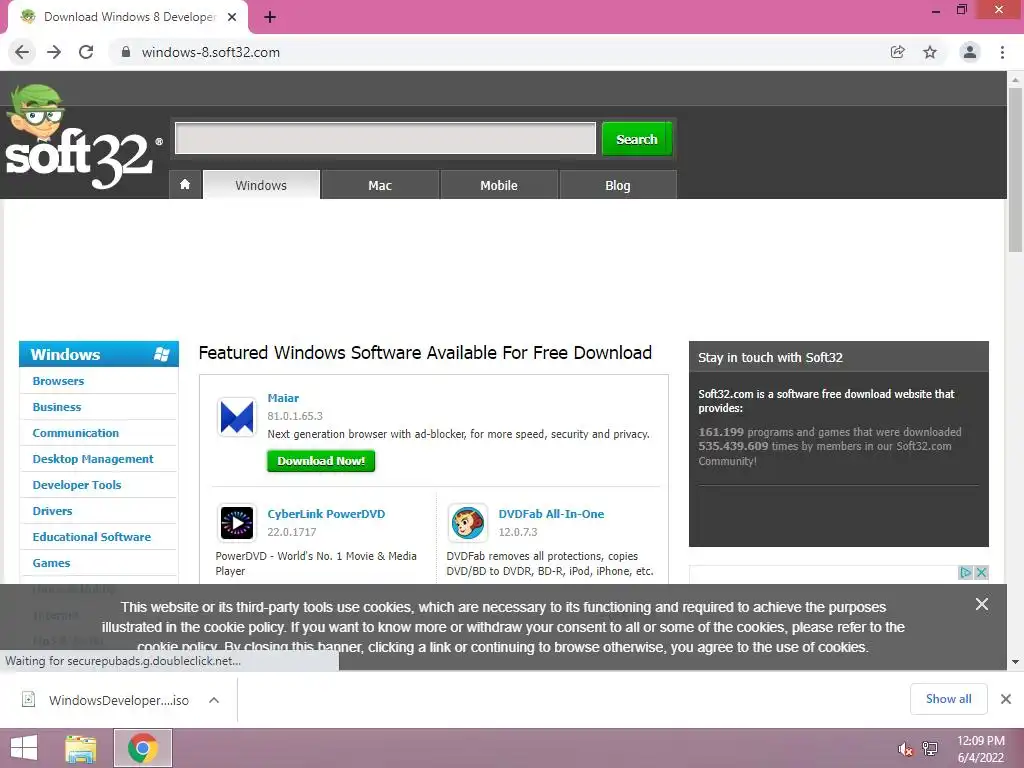The height and width of the screenshot is (768, 1024).
Task: Close the ad with X icon
Action: coord(981,573)
